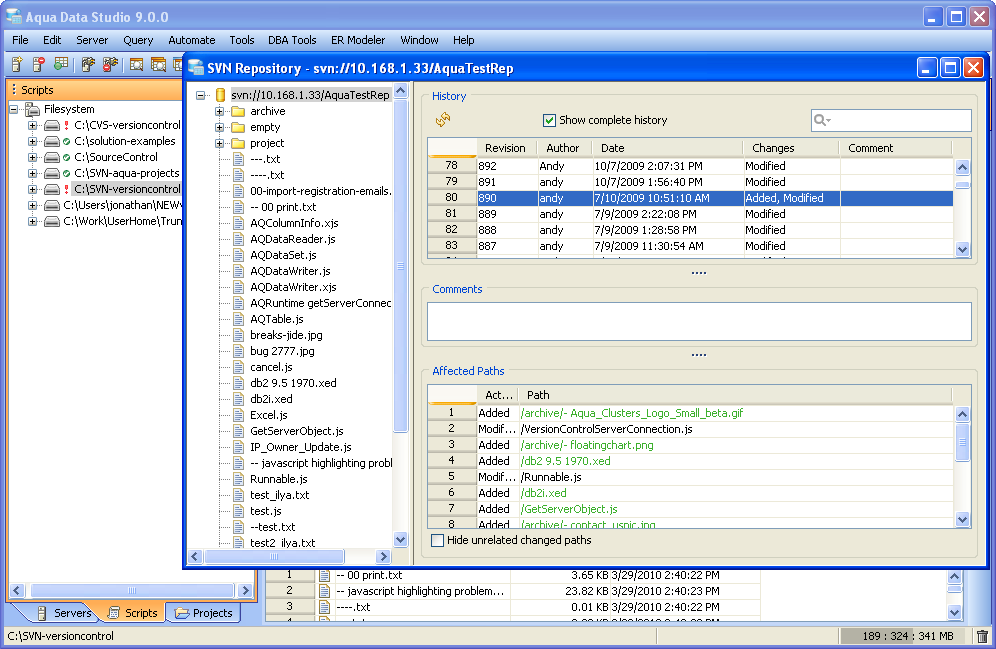The image size is (996, 649).
Task: Click the garbage collection trash icon
Action: pos(982,636)
